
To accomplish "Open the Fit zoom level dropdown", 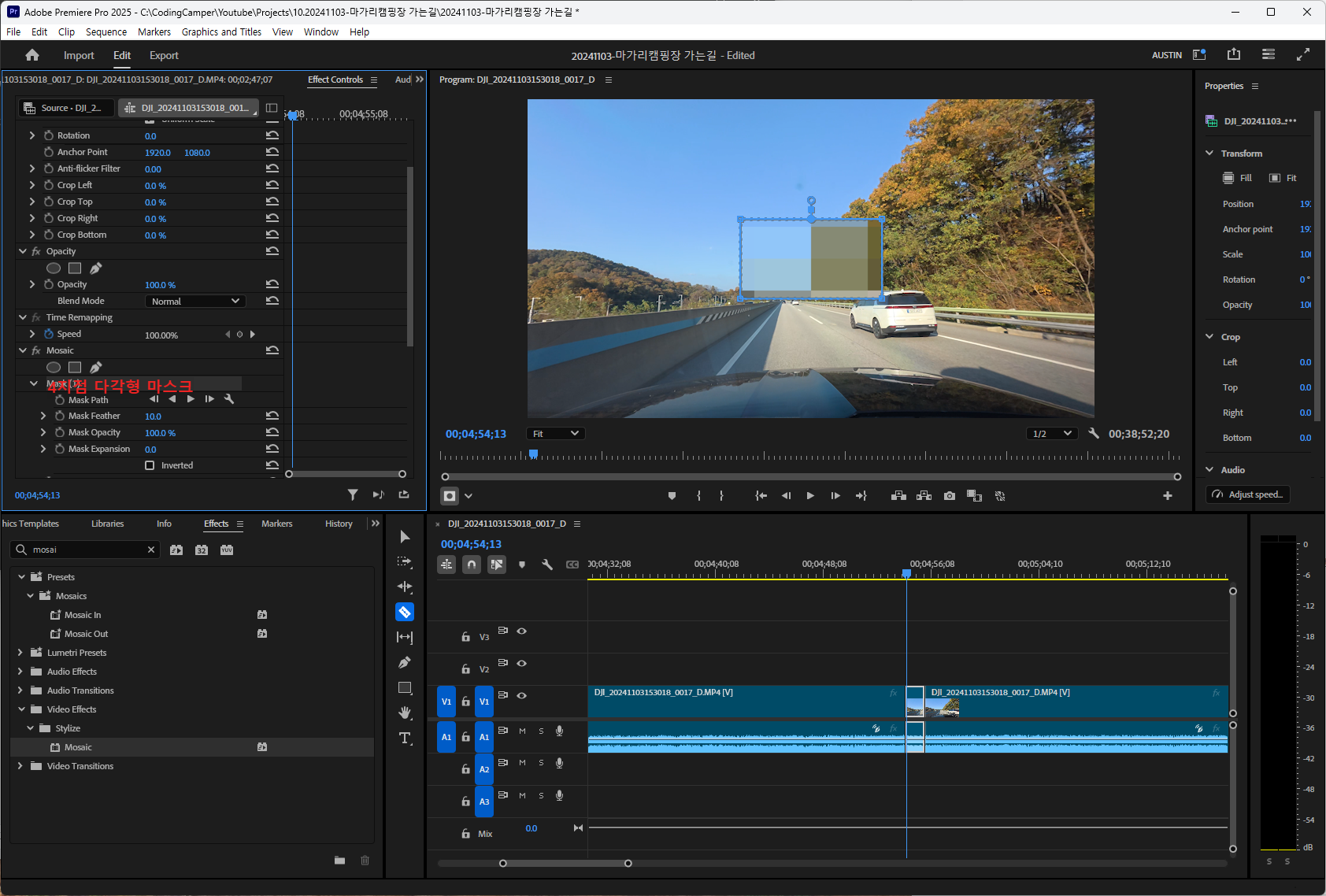I will 556,433.
